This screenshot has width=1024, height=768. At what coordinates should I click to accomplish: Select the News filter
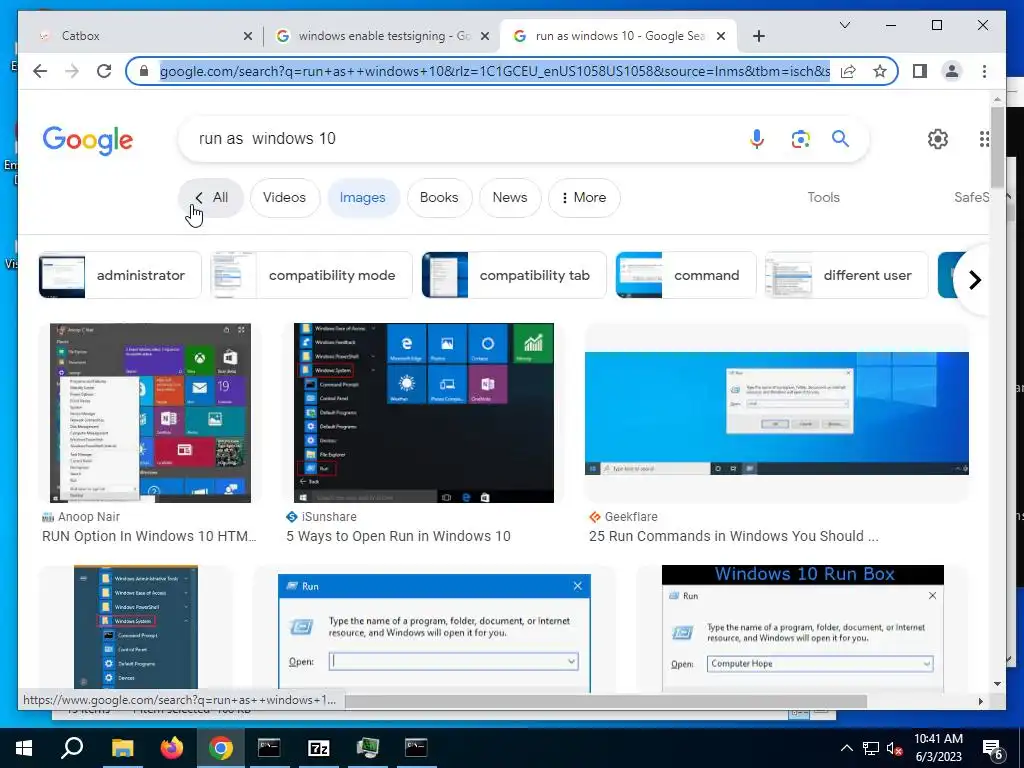(x=509, y=197)
